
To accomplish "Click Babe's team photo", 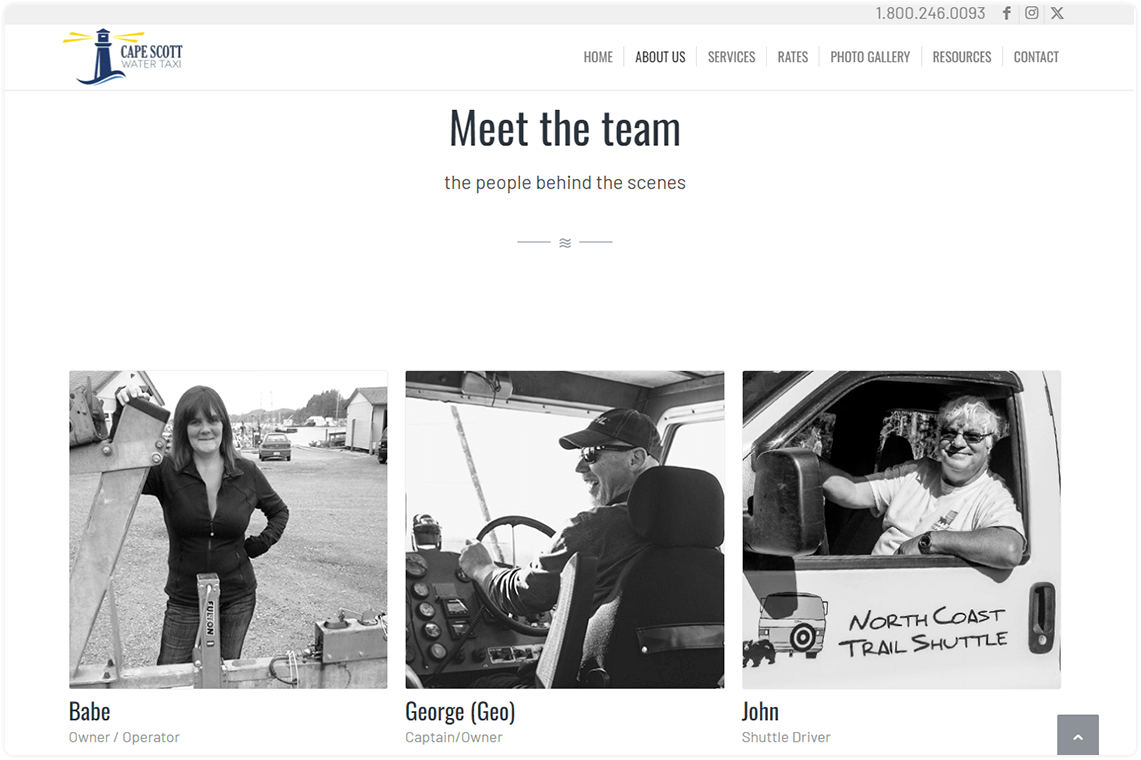I will (x=228, y=529).
